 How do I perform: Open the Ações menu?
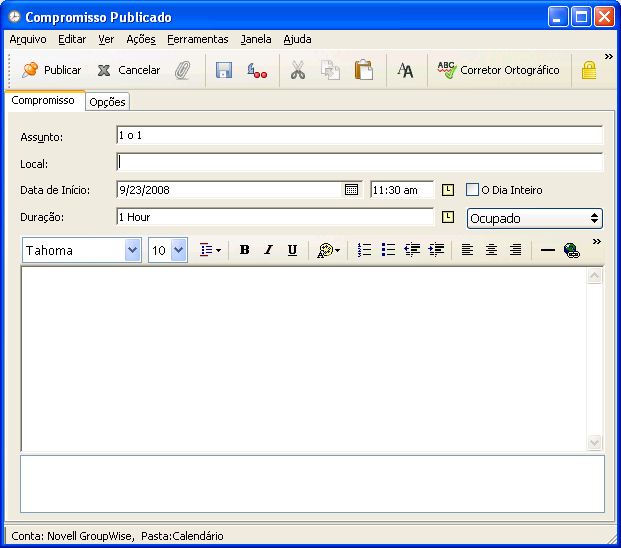[x=141, y=39]
